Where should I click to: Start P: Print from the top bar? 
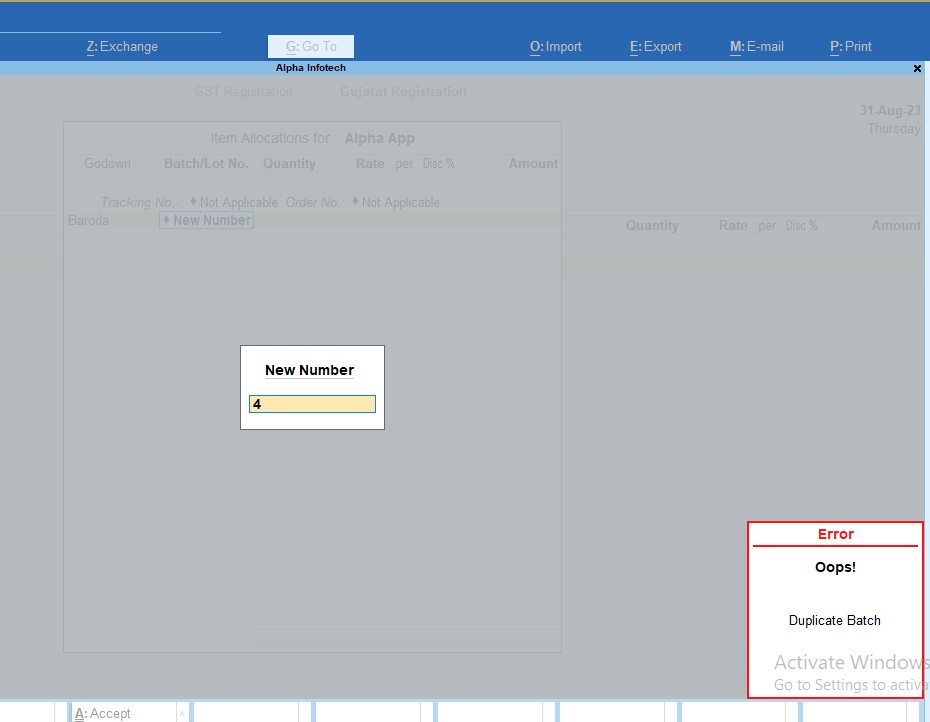pyautogui.click(x=850, y=46)
